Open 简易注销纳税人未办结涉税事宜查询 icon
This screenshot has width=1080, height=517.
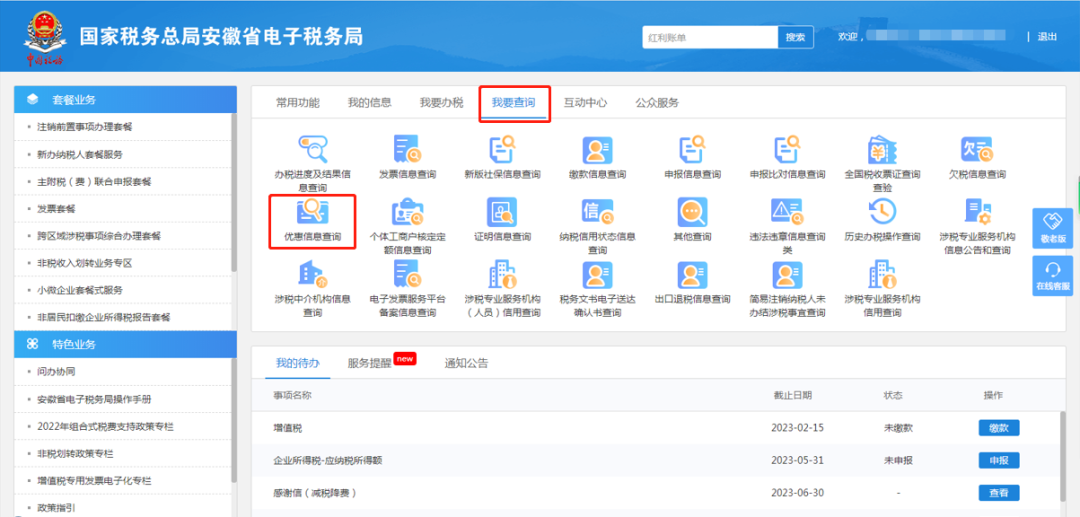tap(787, 274)
